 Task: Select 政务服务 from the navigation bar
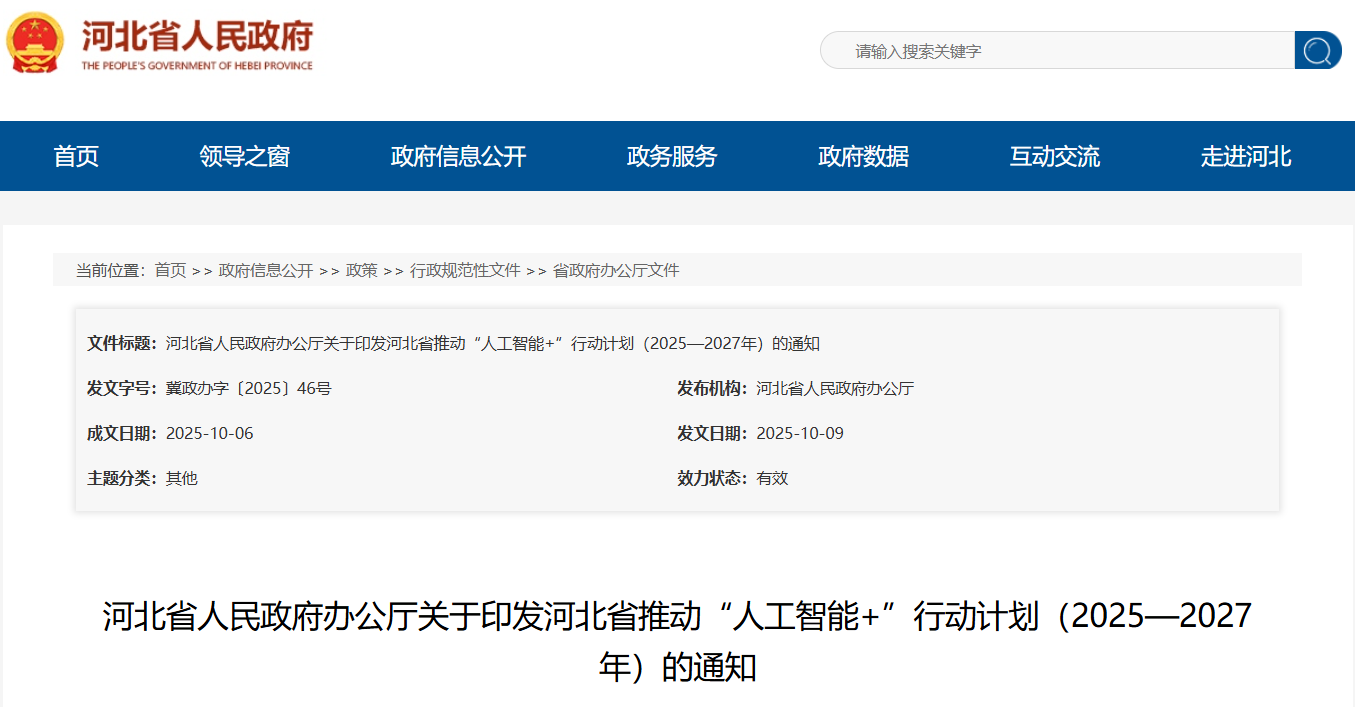pos(671,156)
